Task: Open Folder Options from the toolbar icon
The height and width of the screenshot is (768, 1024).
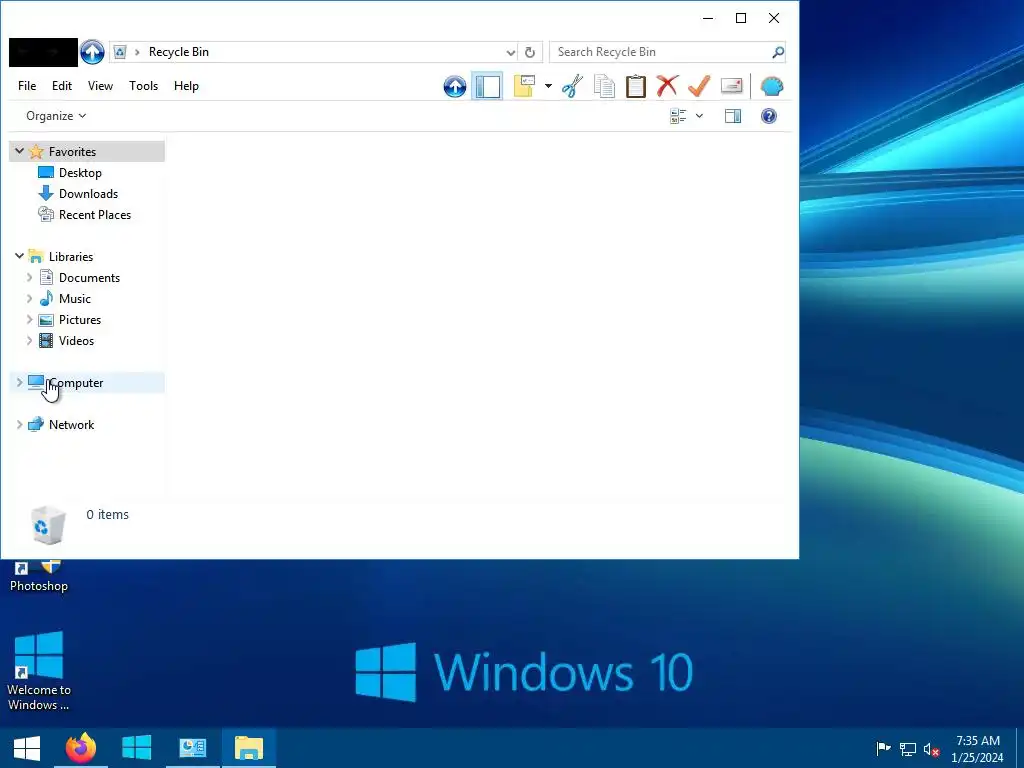Action: (524, 86)
